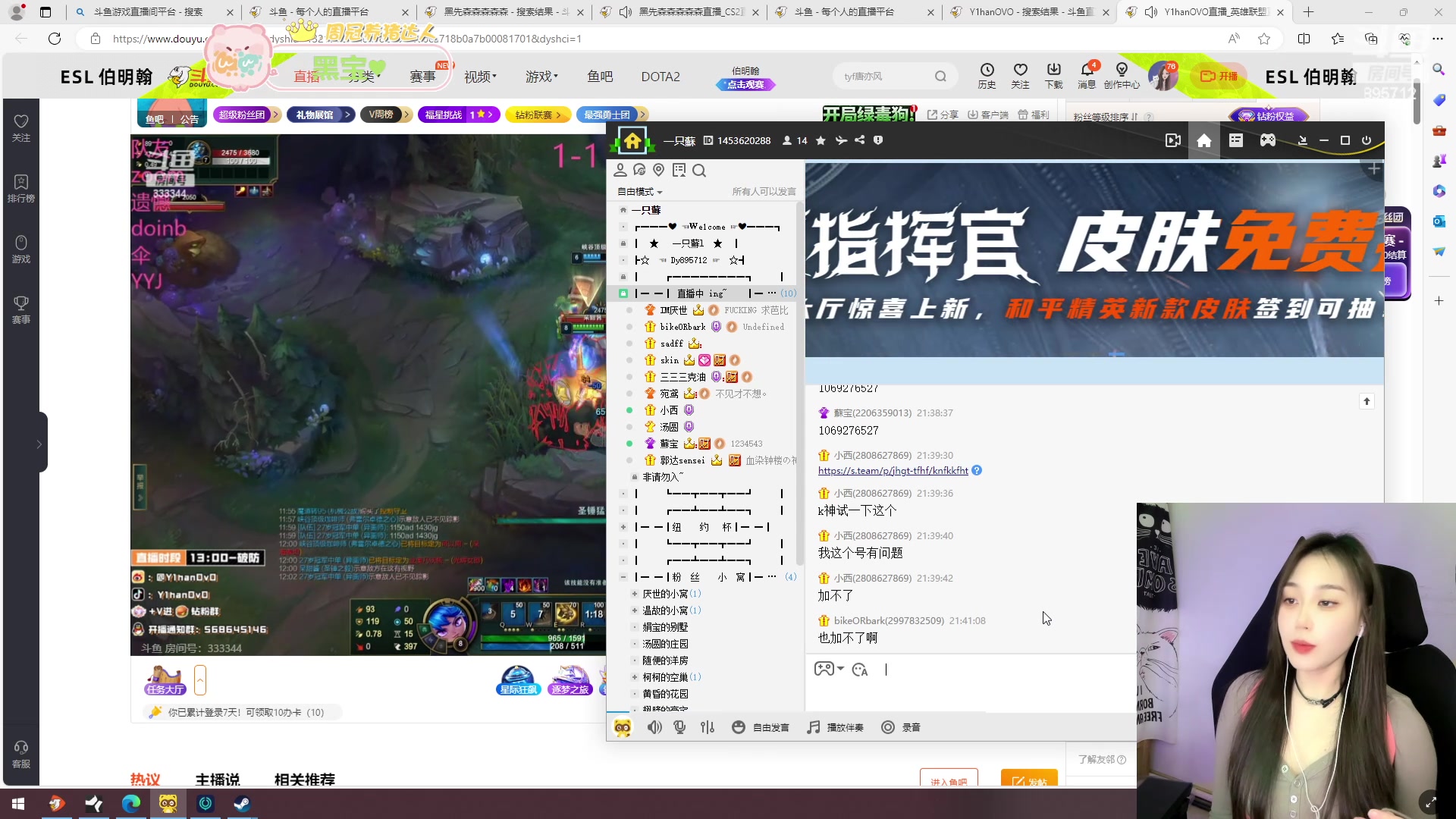Collapse the 粉丝小窝 channel group
1456x819 pixels.
[x=623, y=577]
